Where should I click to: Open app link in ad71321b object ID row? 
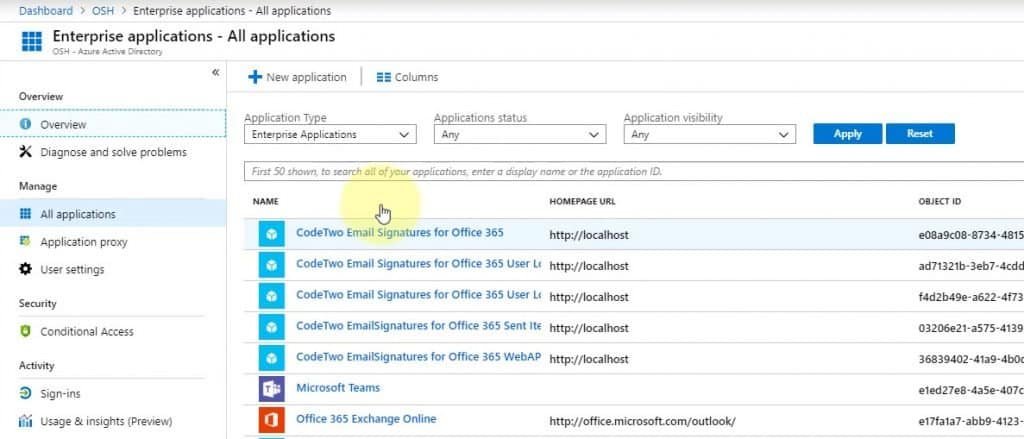tap(419, 264)
